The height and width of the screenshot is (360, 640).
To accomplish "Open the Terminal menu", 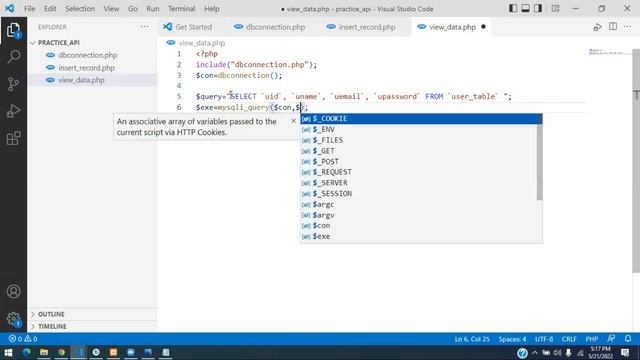I will tap(182, 9).
